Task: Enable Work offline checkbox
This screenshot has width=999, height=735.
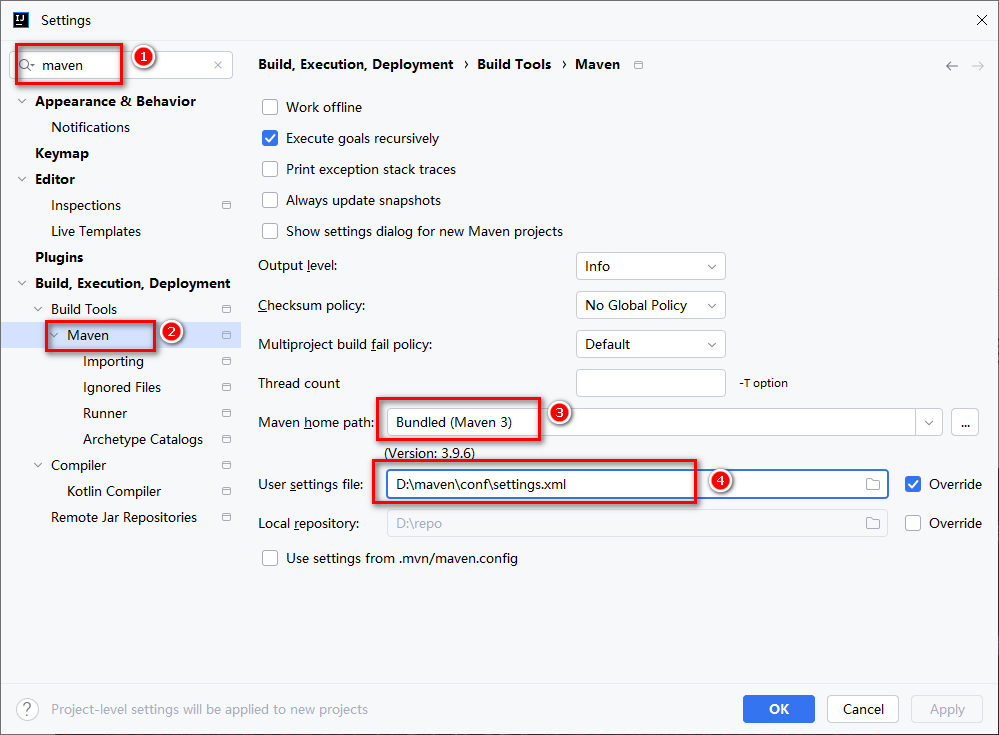Action: click(x=270, y=107)
